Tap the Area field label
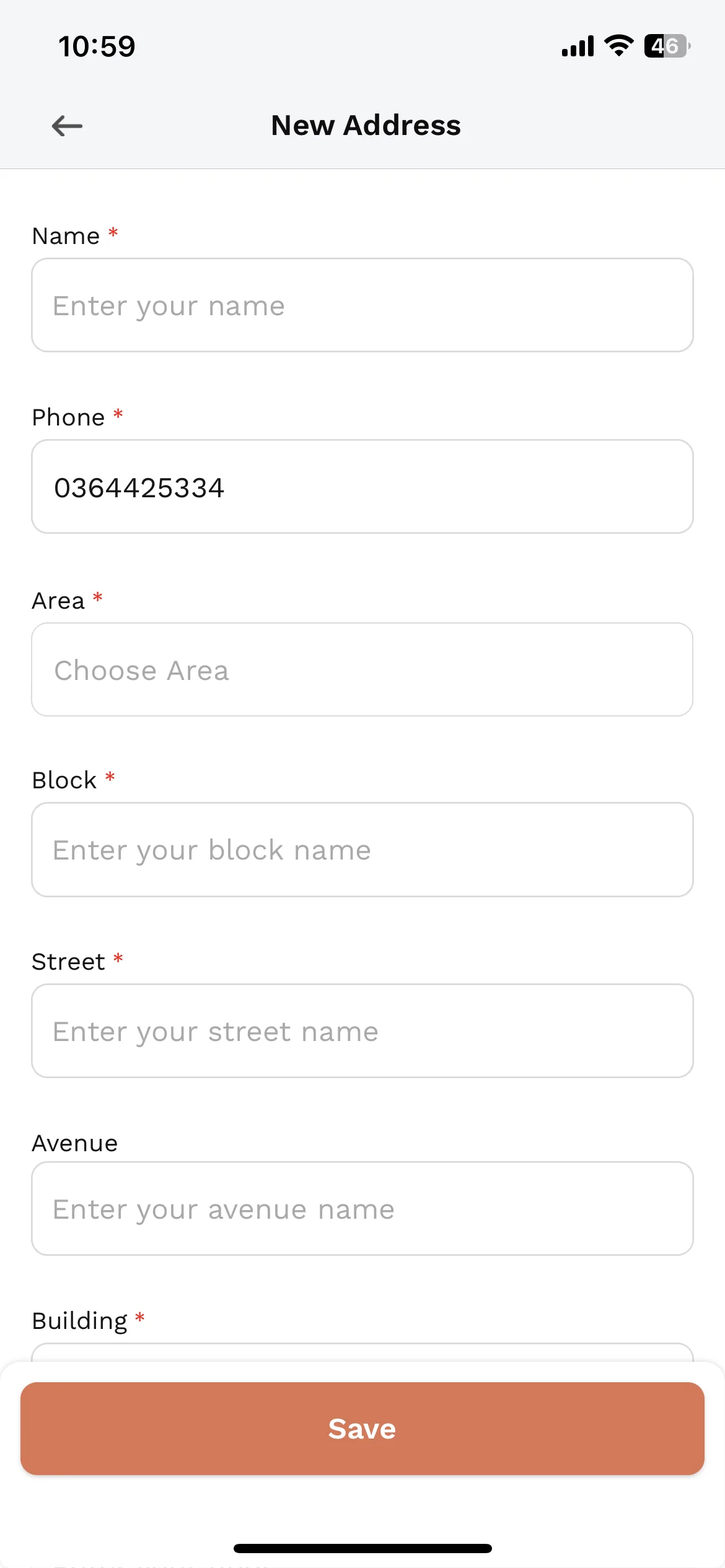Image resolution: width=725 pixels, height=1568 pixels. 58,601
